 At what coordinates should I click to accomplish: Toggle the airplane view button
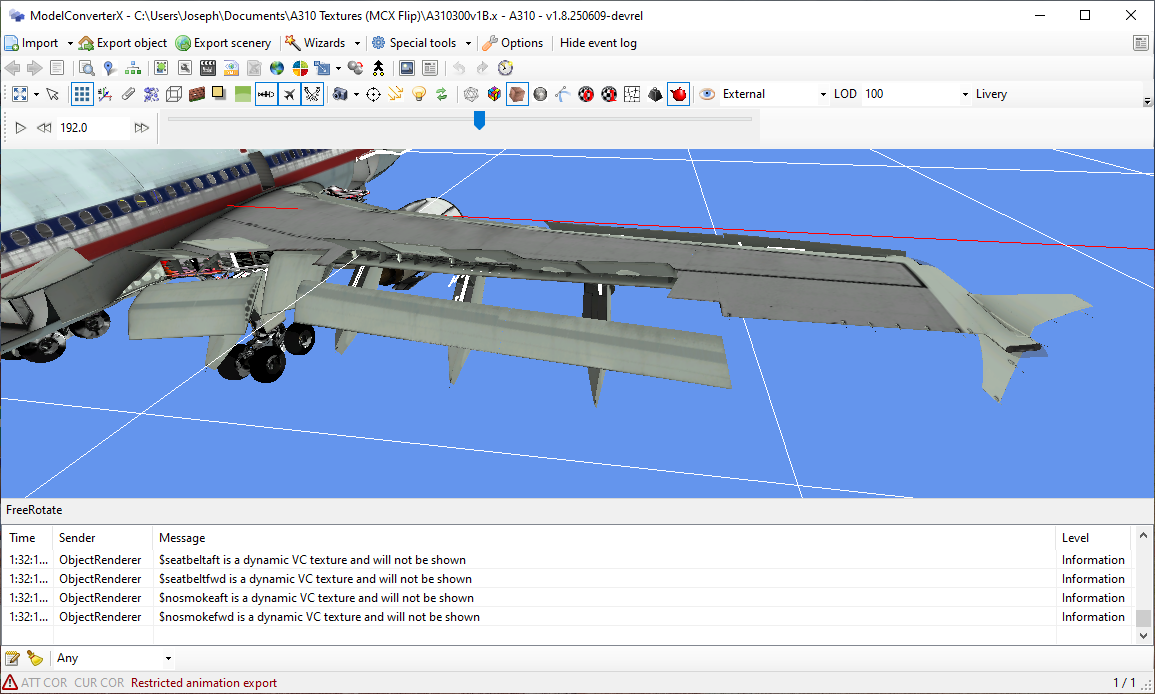pyautogui.click(x=289, y=94)
